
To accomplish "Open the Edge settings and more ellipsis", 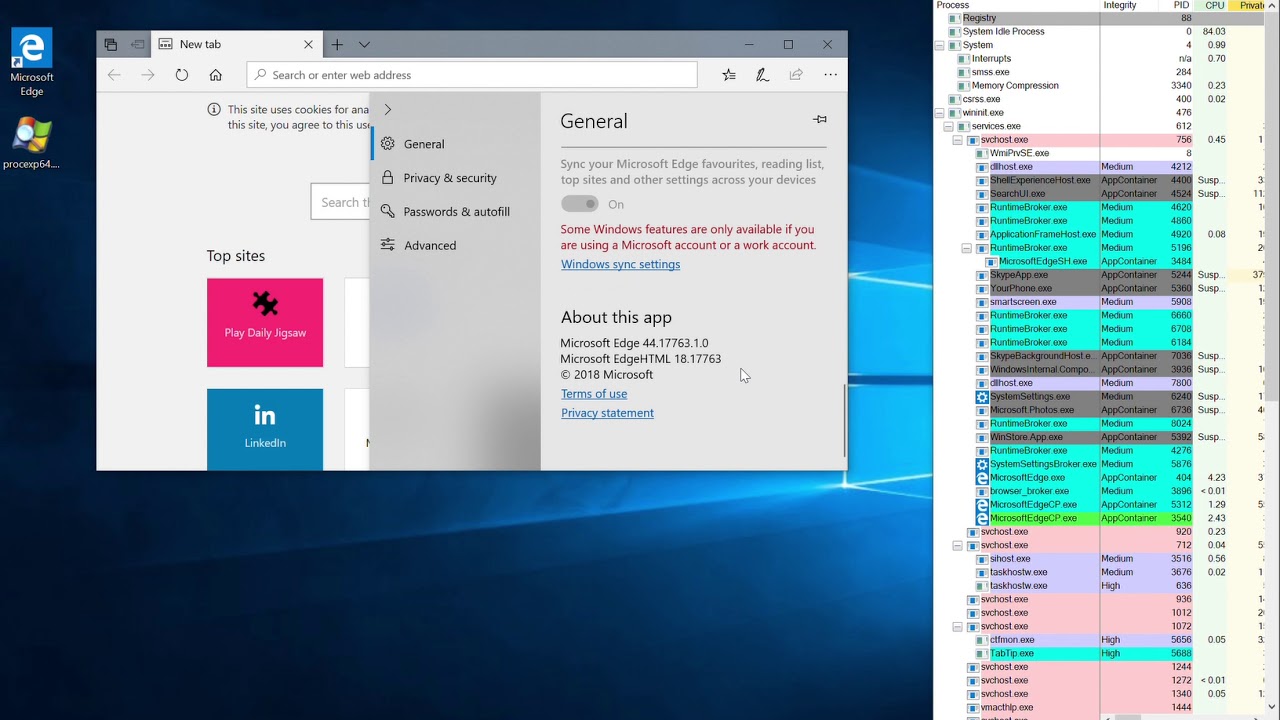I will 830,75.
